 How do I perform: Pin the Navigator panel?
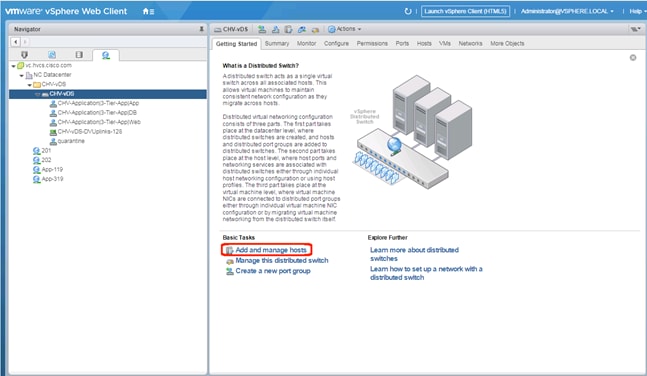201,29
